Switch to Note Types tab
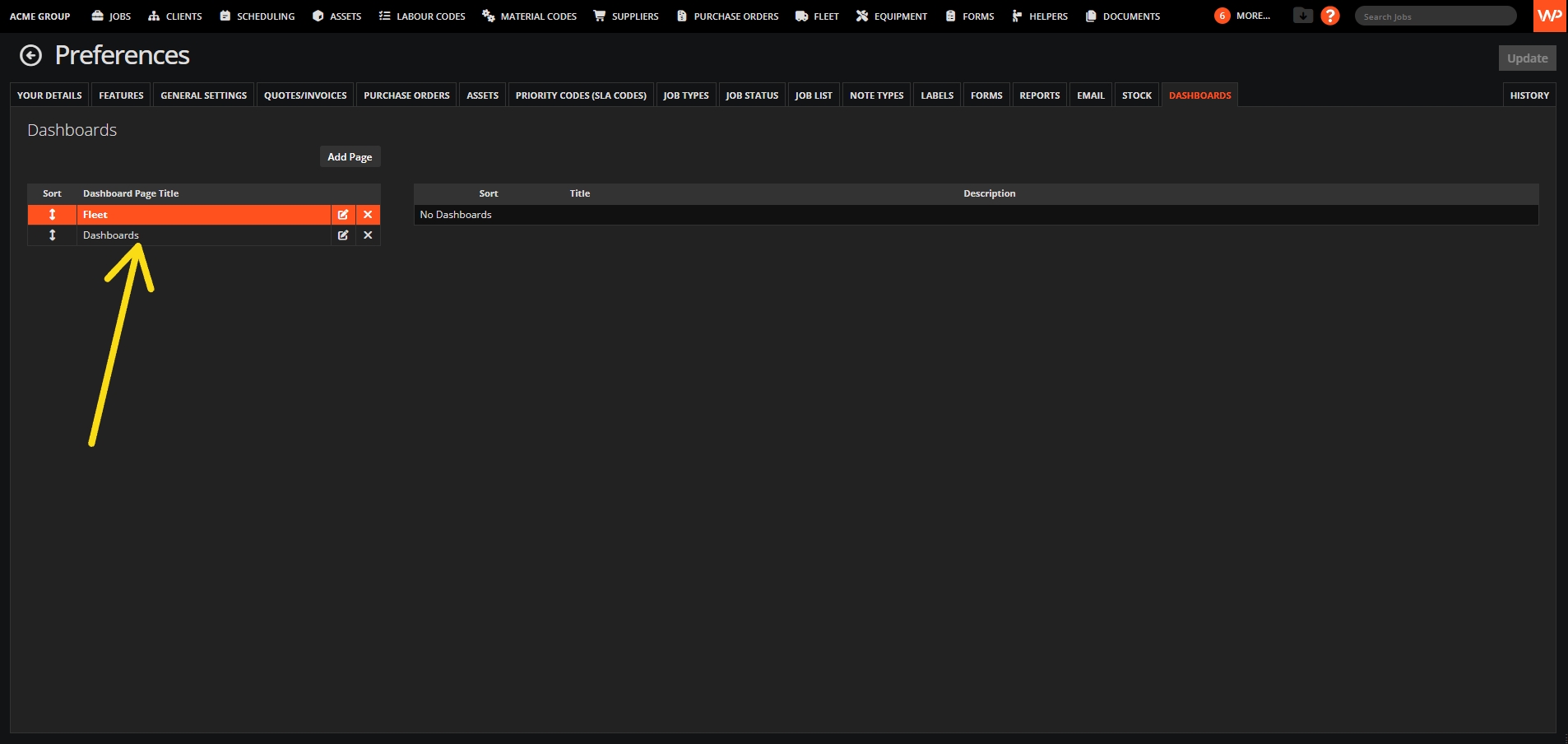1568x744 pixels. pos(876,95)
